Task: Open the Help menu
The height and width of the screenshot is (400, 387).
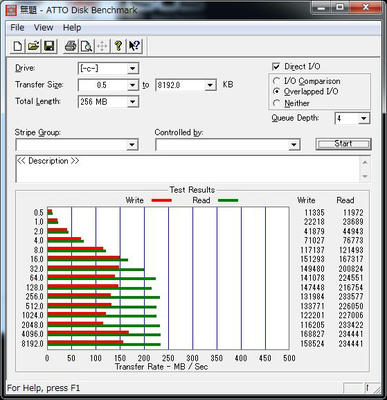Action: [72, 28]
